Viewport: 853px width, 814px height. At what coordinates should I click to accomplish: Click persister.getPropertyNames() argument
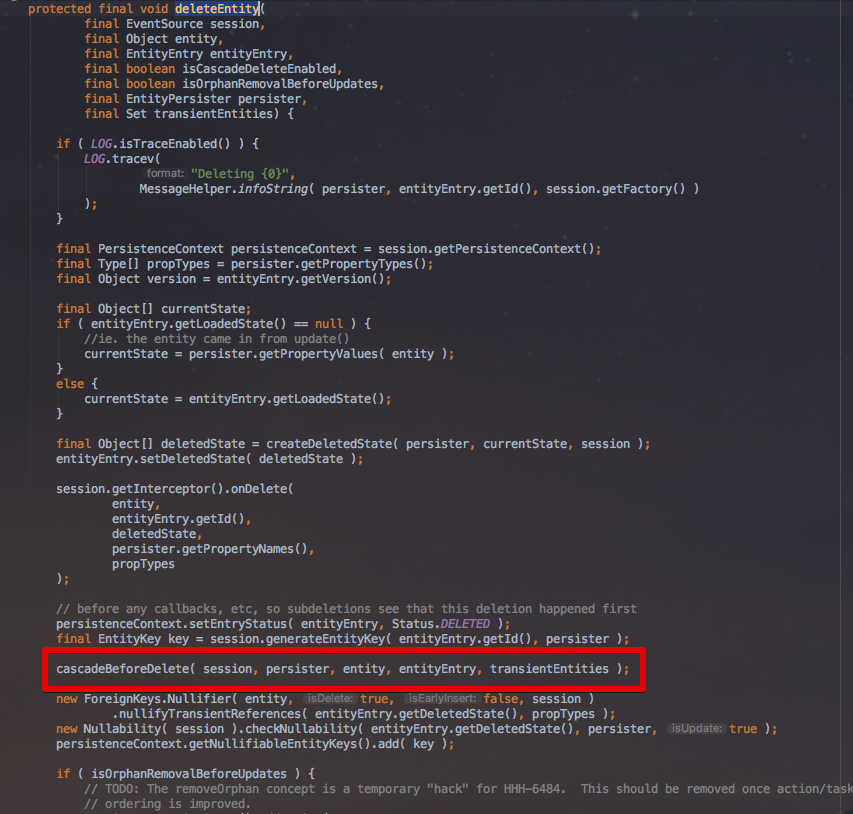pos(209,548)
